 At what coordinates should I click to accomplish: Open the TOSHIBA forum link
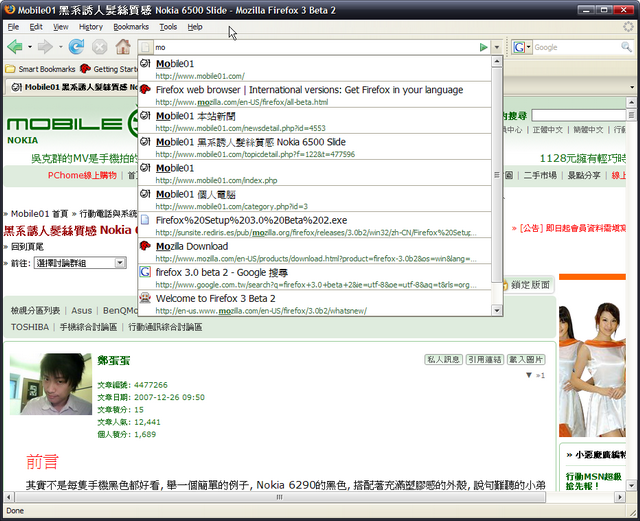pos(30,327)
